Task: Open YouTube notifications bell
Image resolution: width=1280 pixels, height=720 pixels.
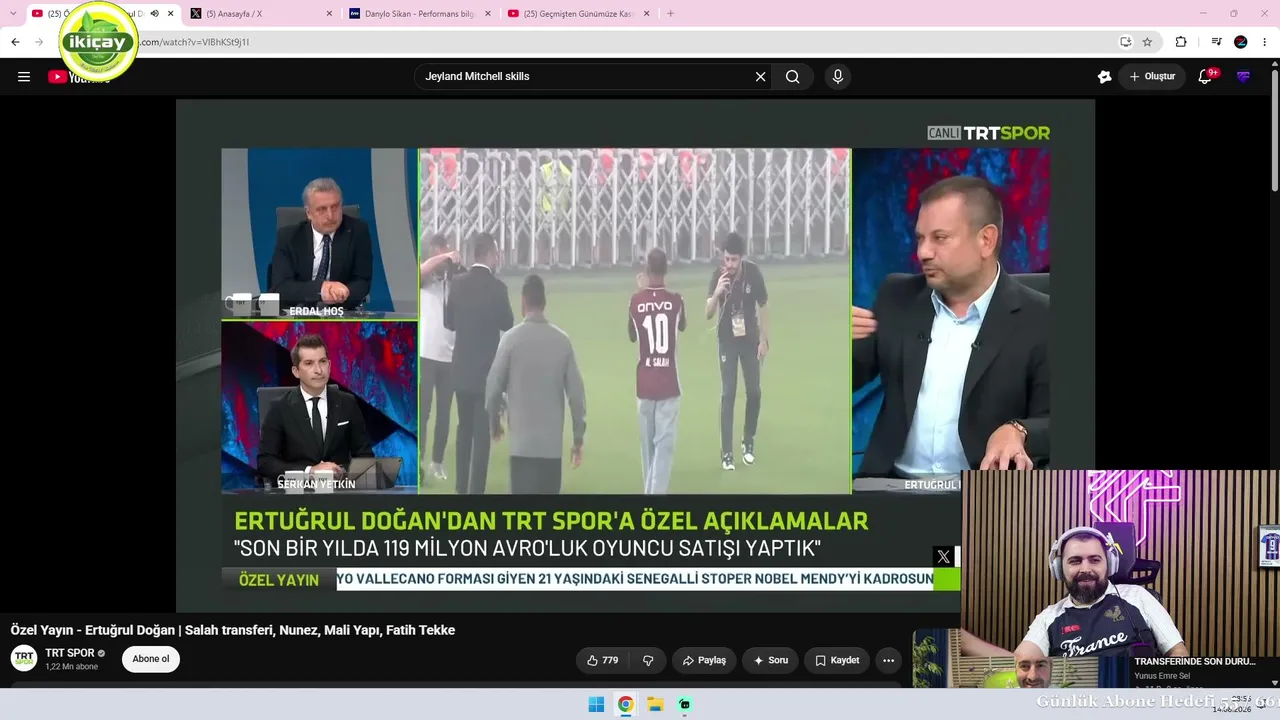Action: pos(1205,77)
